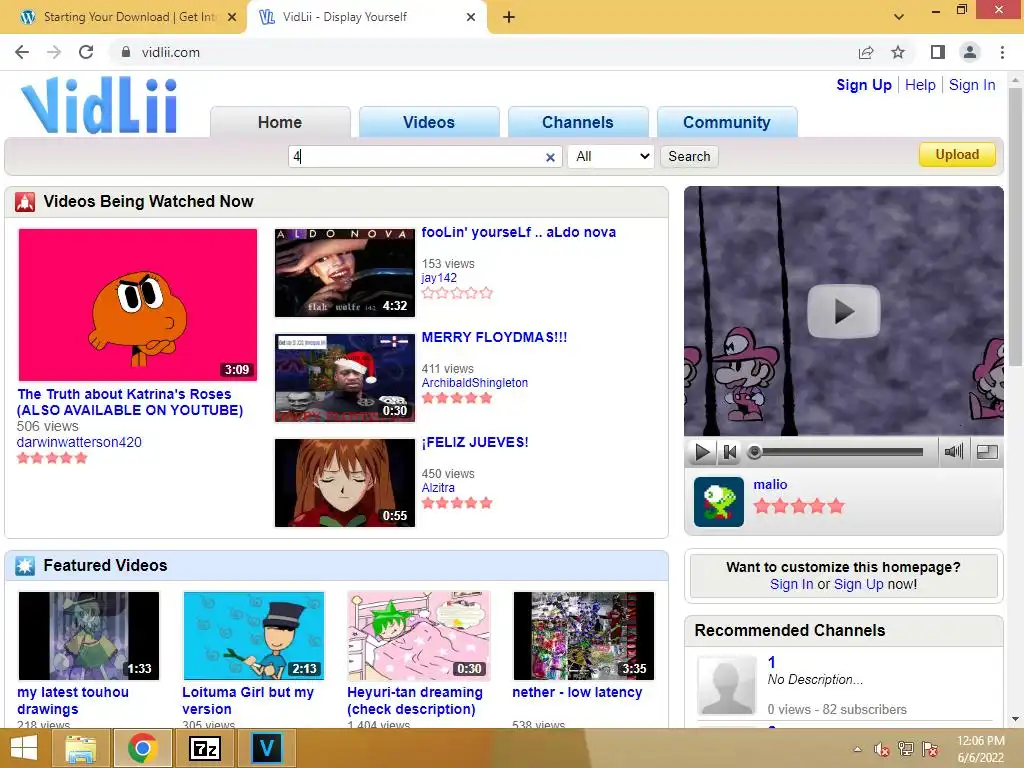Click the Search button
The height and width of the screenshot is (768, 1024).
(689, 156)
